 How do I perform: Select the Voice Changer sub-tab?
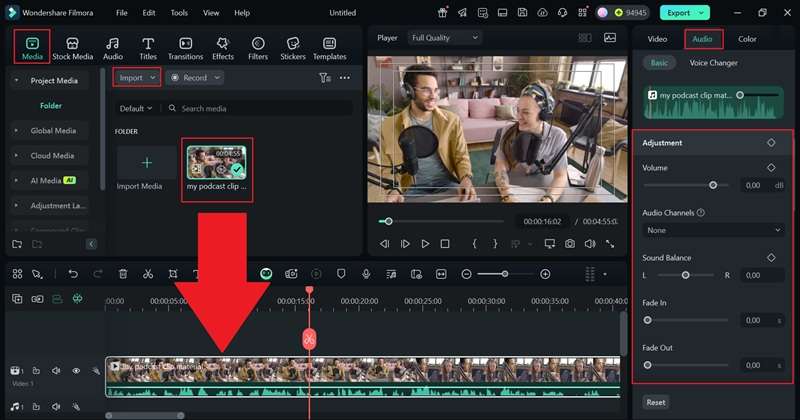(x=713, y=63)
